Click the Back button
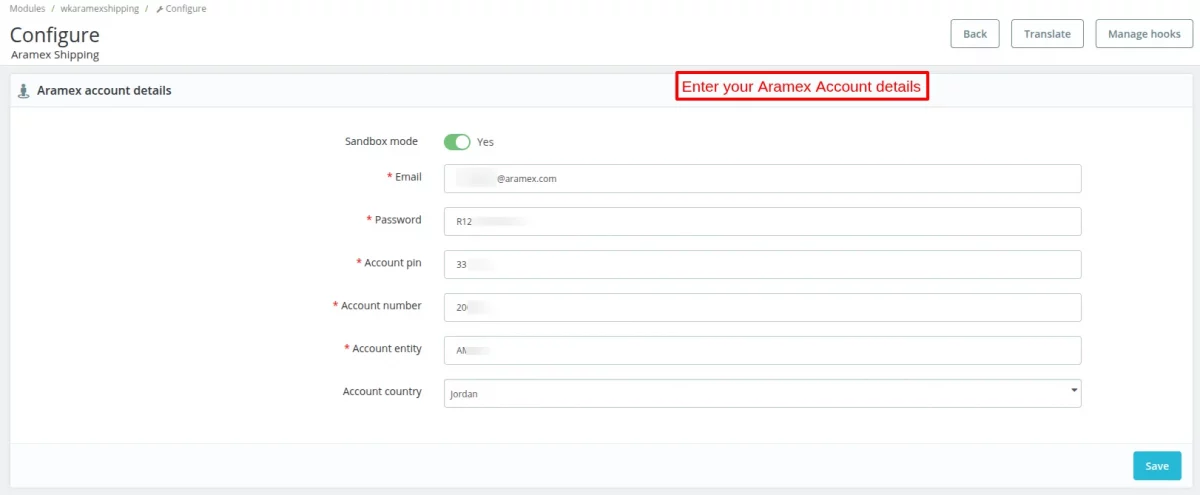The width and height of the screenshot is (1200, 495). coord(974,34)
